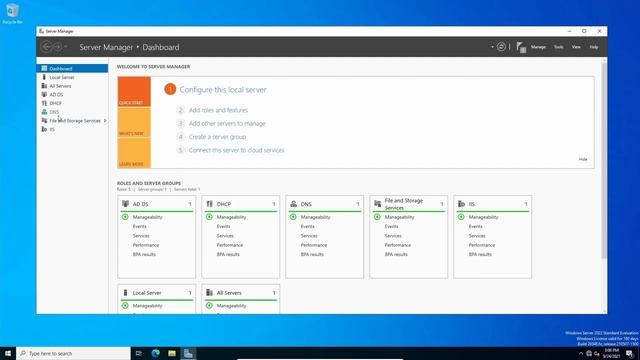Click the AD DS tile header icon
Image resolution: width=640 pixels, height=360 pixels.
pyautogui.click(x=125, y=204)
